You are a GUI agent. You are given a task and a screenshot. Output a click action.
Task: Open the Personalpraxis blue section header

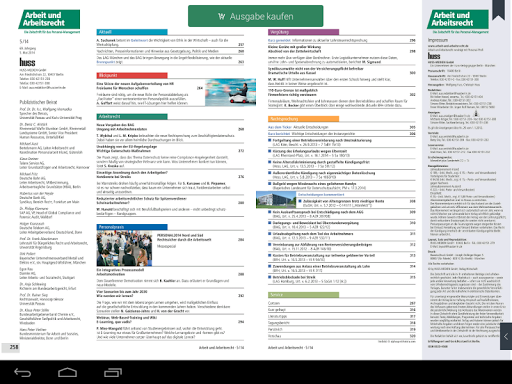pos(132,227)
